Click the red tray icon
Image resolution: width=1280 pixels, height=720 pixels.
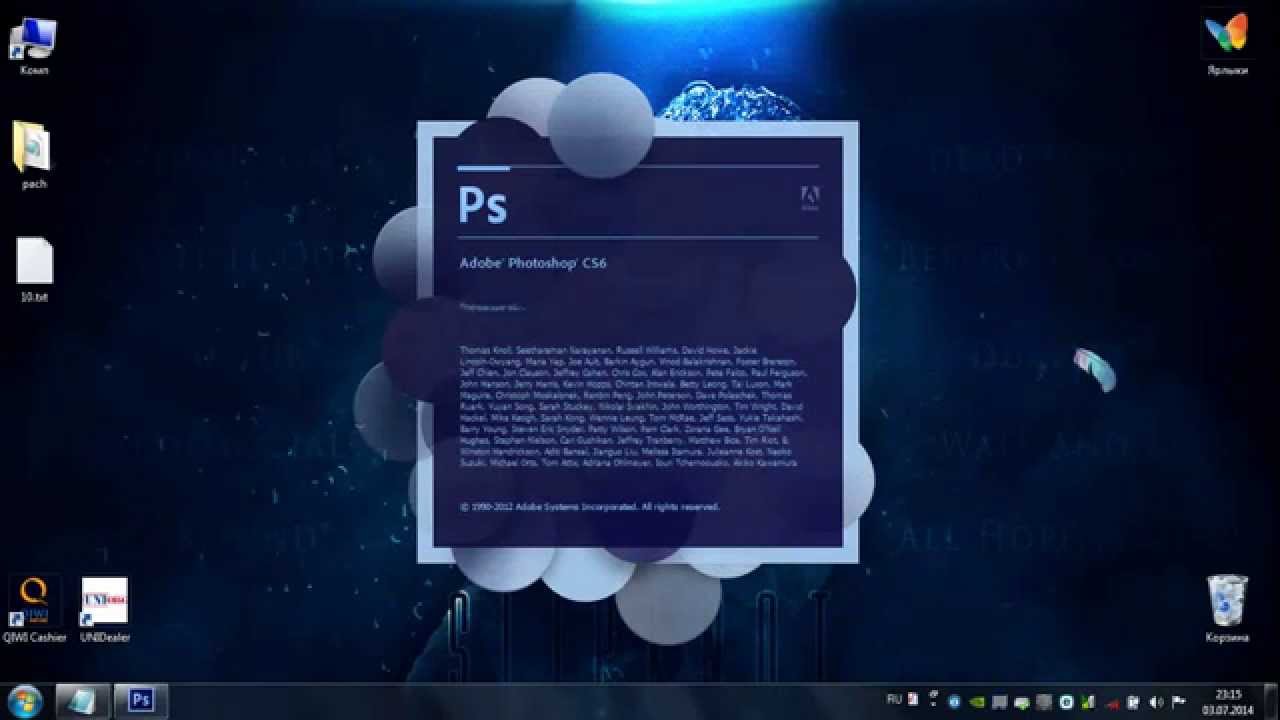click(x=1113, y=704)
